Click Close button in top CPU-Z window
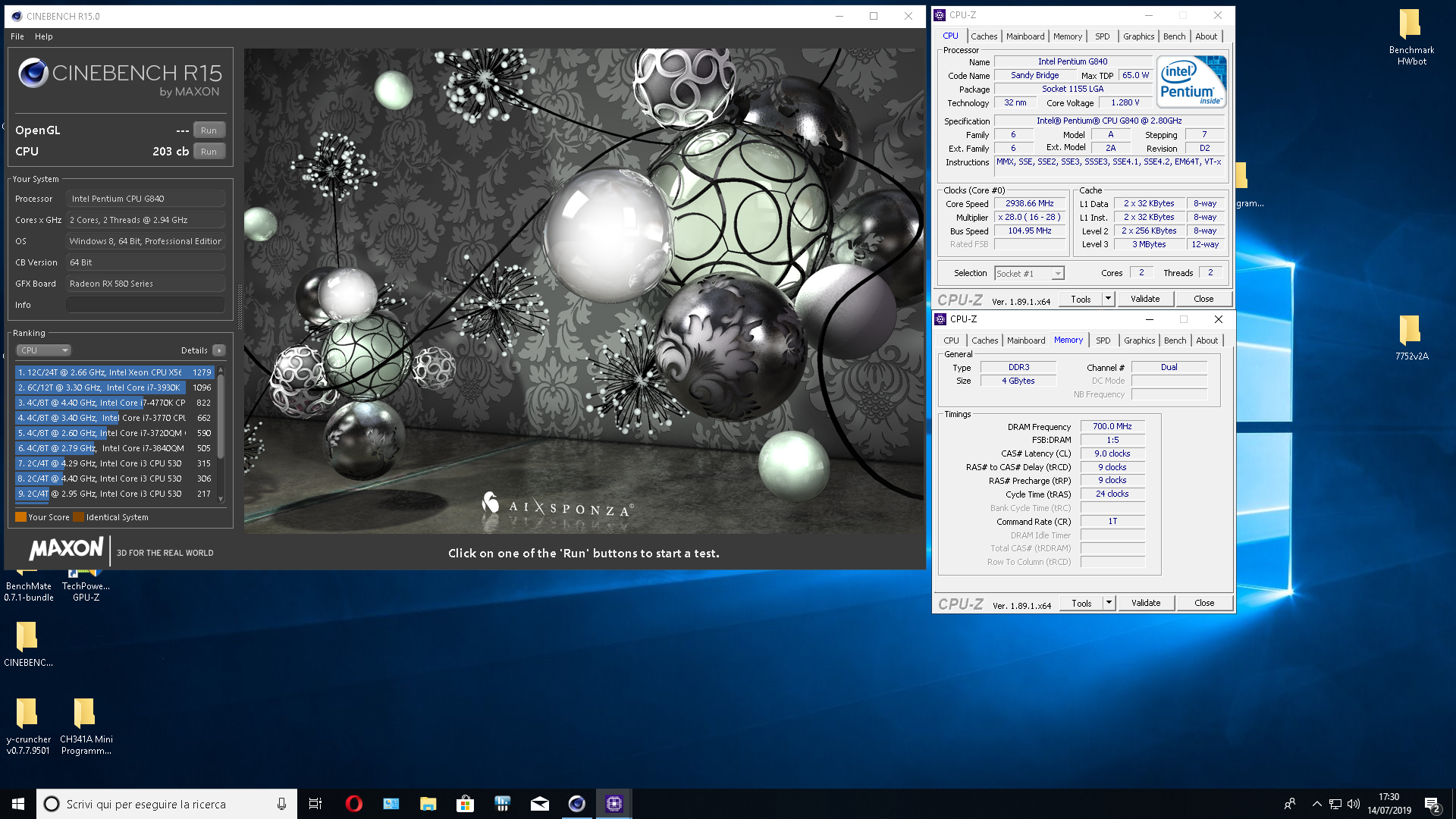The height and width of the screenshot is (819, 1456). click(1203, 300)
